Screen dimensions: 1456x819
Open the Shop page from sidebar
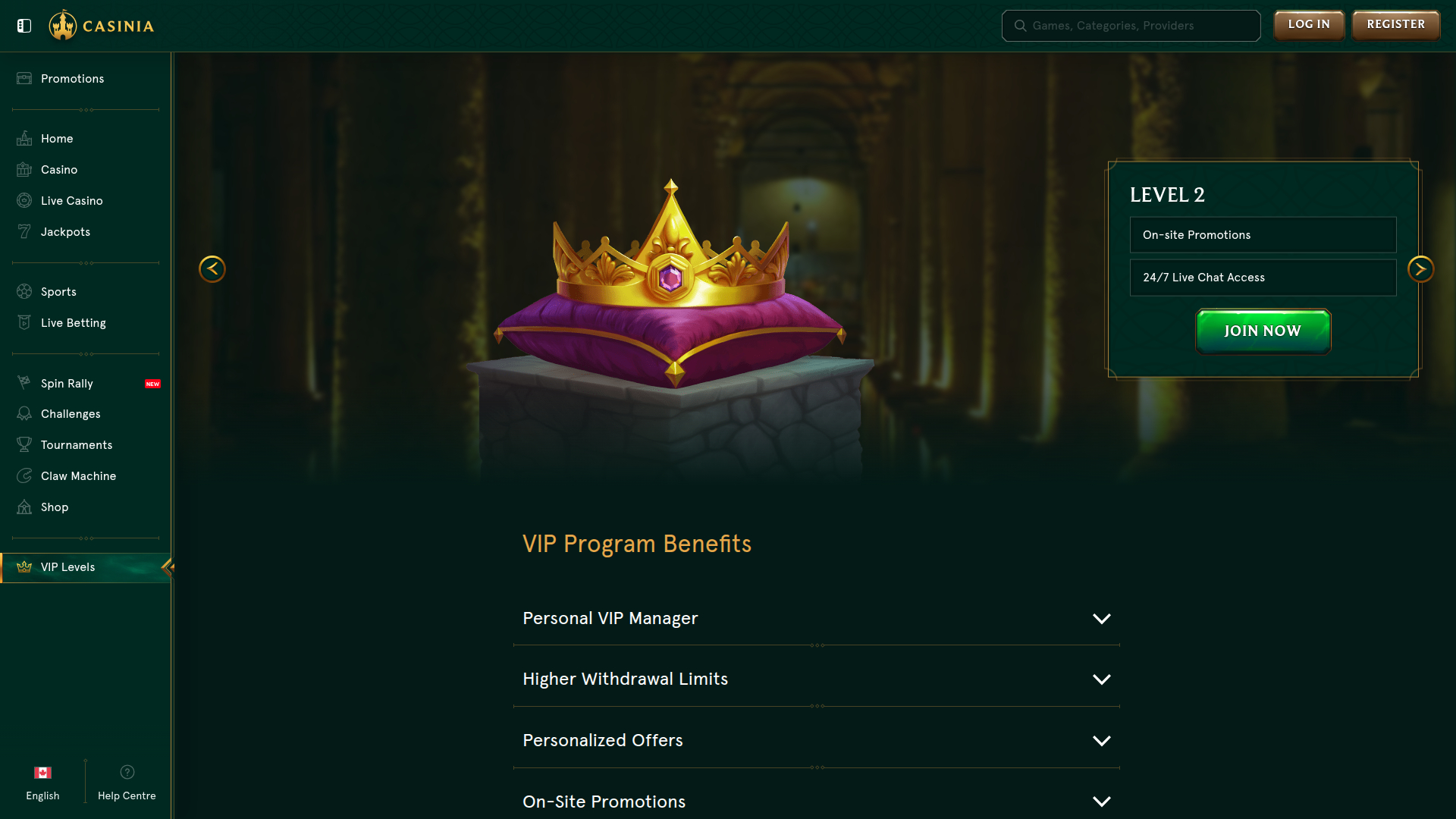coord(24,507)
